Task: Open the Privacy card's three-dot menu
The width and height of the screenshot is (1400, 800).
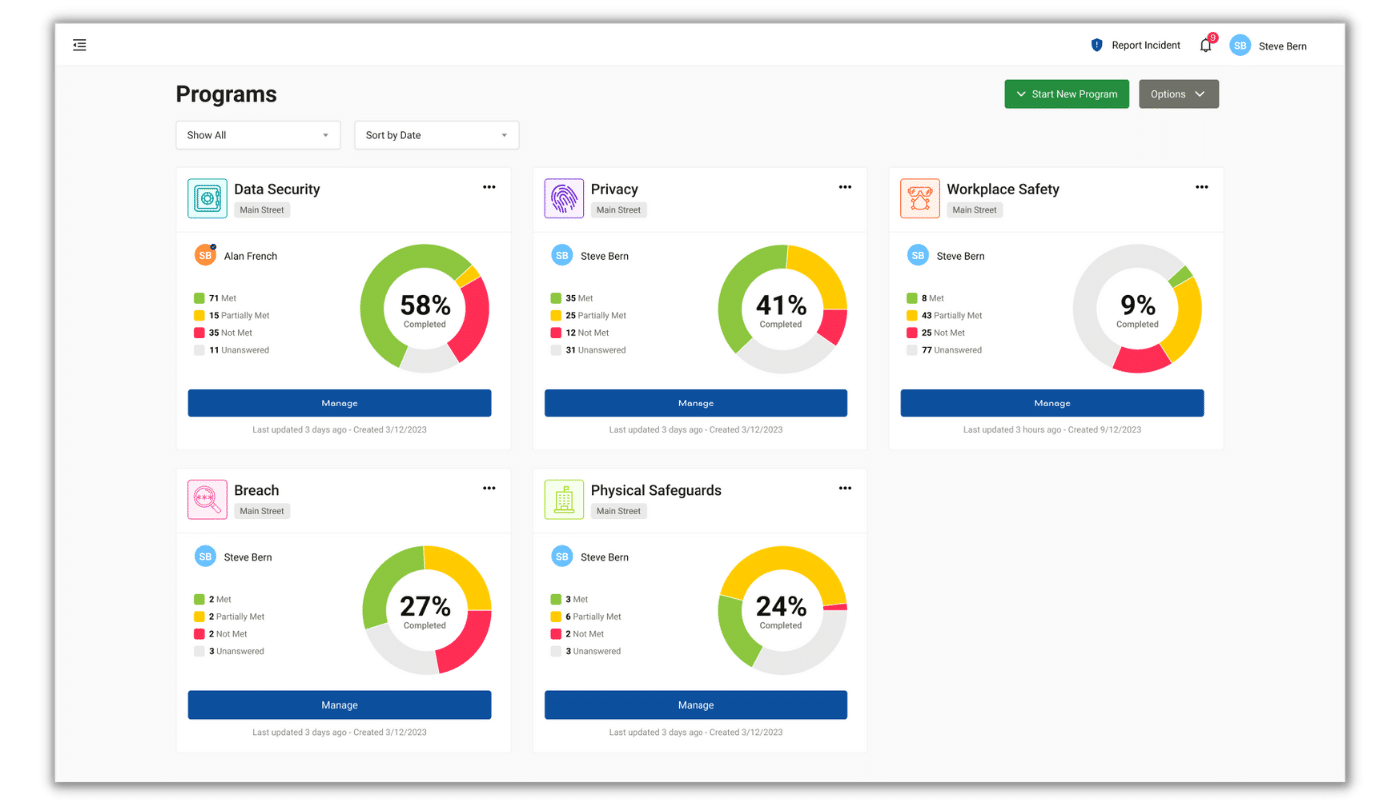Action: coord(845,186)
